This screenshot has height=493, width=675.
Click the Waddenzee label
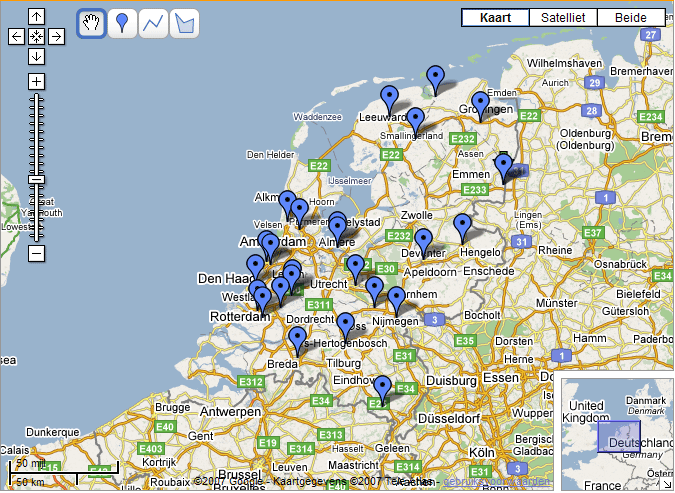coord(318,117)
